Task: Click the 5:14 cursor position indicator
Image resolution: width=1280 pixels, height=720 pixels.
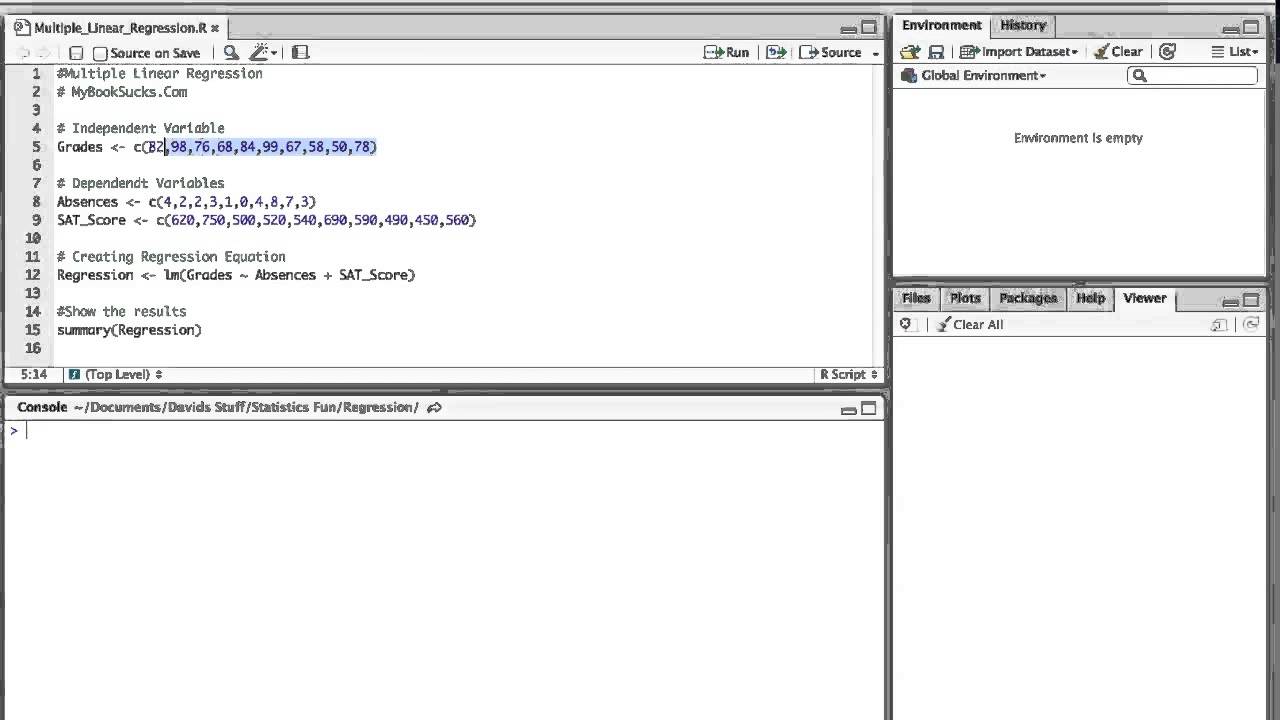Action: point(34,374)
